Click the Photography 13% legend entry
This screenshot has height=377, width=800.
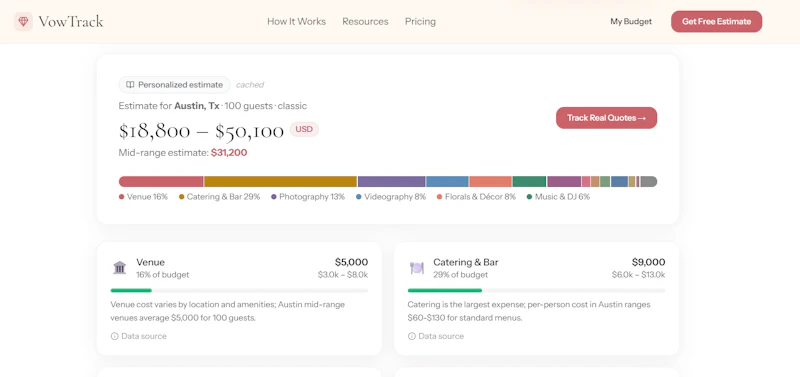pyautogui.click(x=308, y=197)
